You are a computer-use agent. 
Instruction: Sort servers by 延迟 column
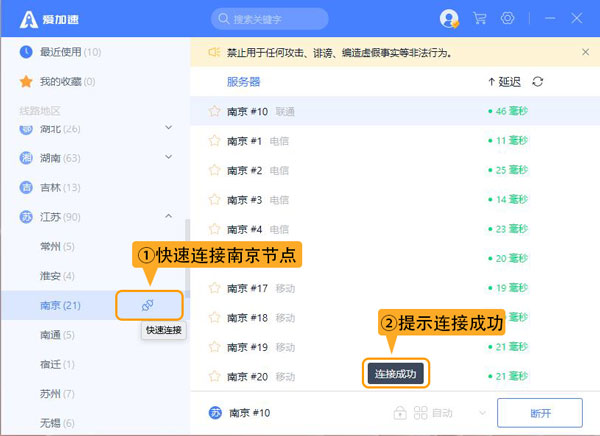pos(505,82)
